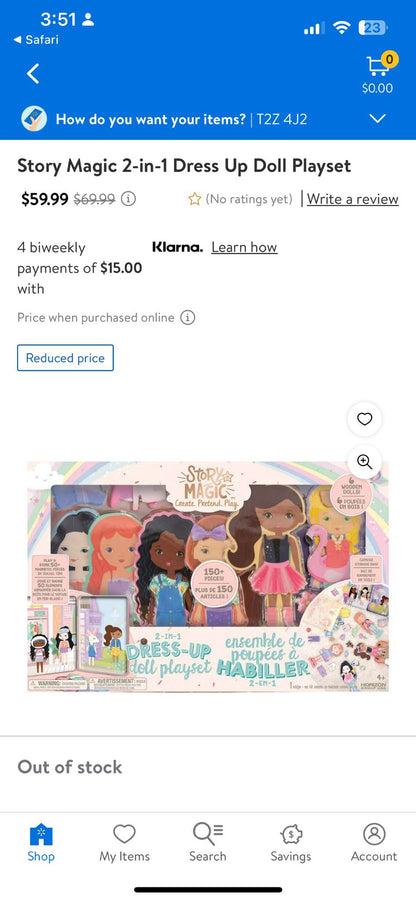Zoom the product image with magnifier icon

click(364, 461)
